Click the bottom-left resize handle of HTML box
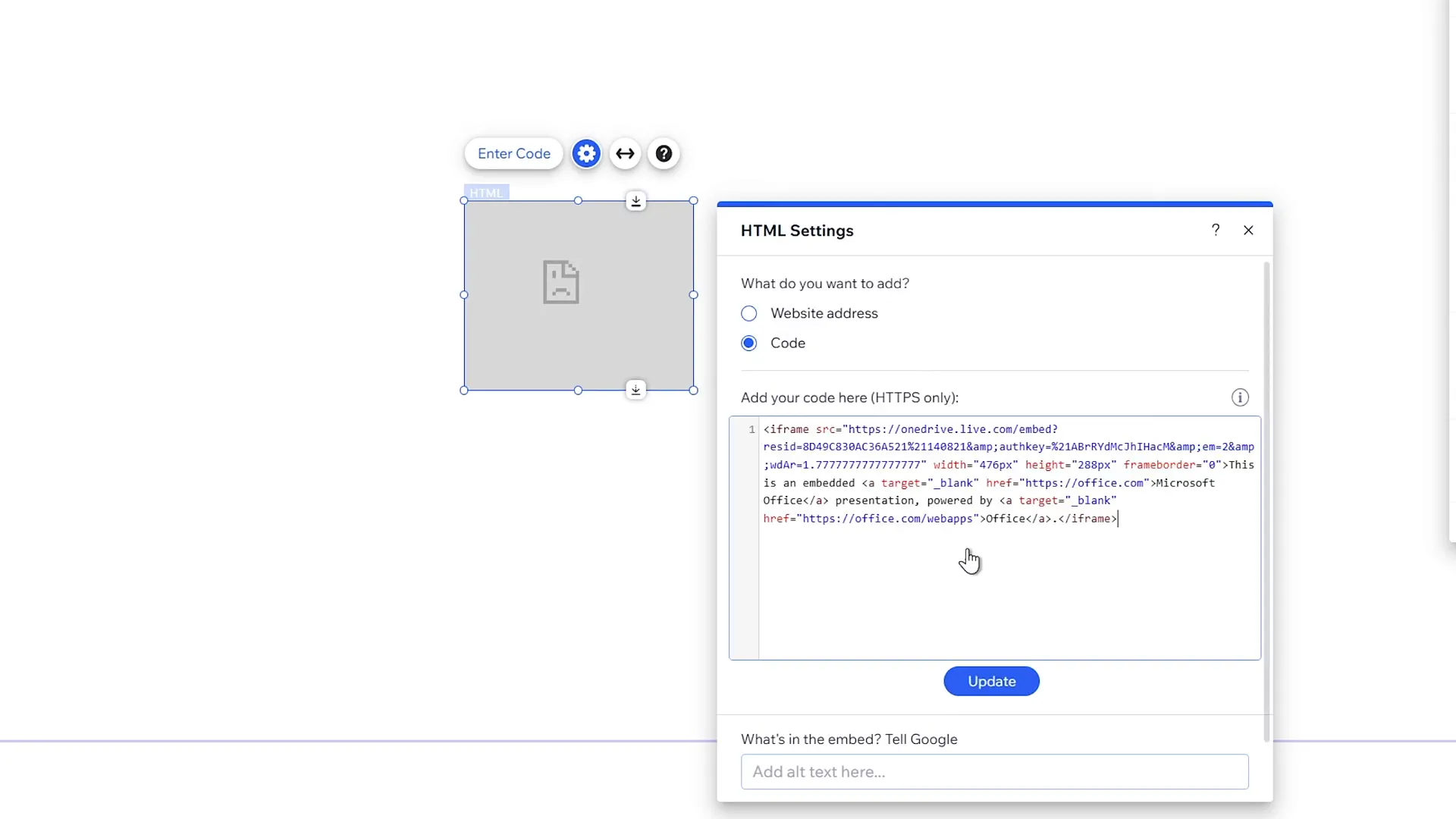The image size is (1456, 819). 464,391
